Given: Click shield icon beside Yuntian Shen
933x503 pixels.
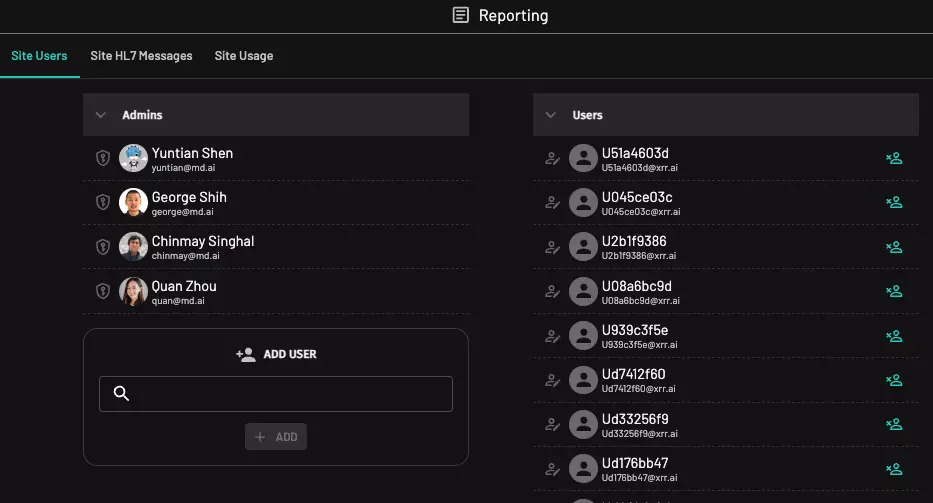Looking at the screenshot, I should coord(102,158).
